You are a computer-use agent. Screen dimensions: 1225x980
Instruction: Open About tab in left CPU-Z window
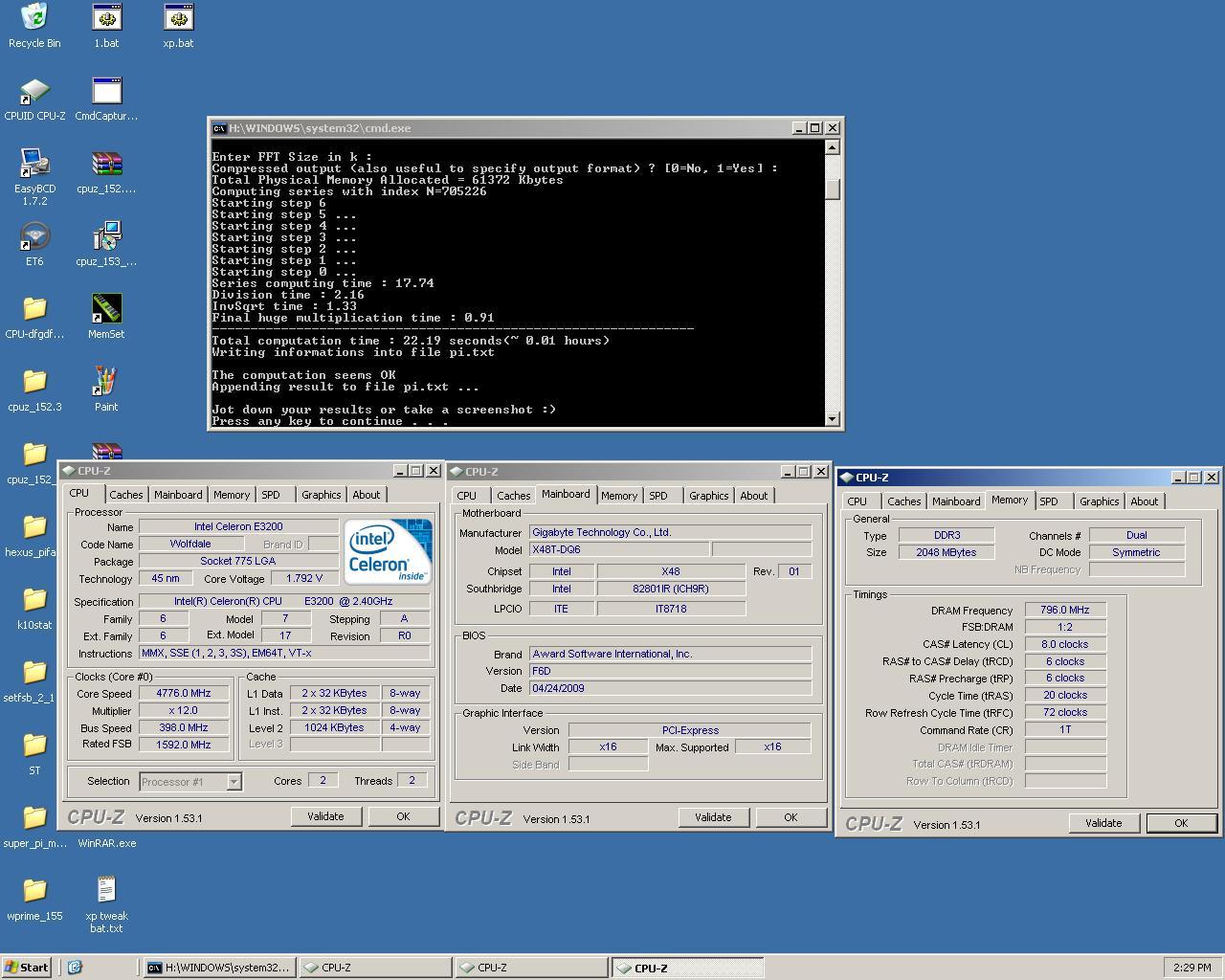click(366, 495)
